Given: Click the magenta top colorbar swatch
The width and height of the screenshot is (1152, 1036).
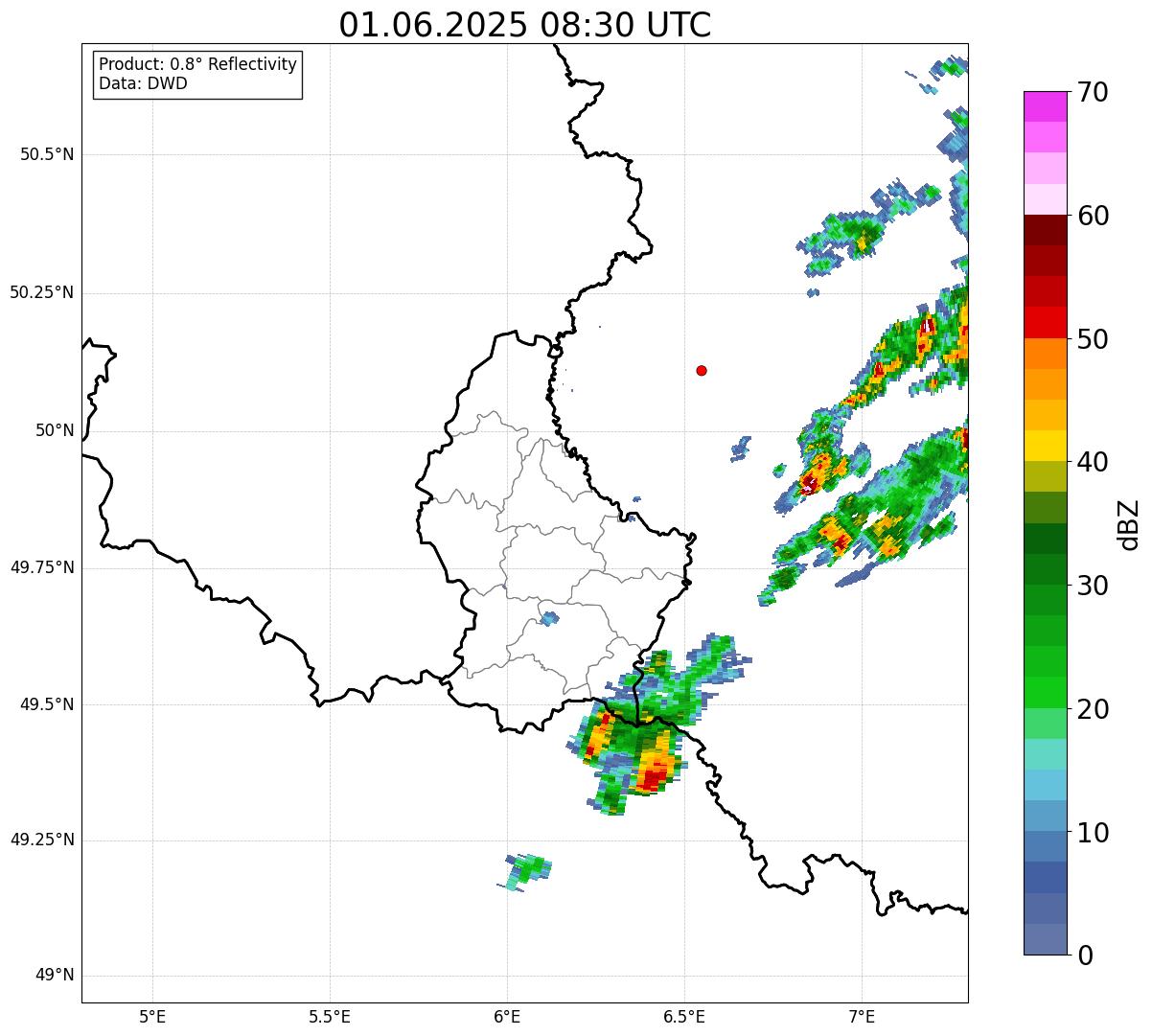Looking at the screenshot, I should coord(1045,106).
